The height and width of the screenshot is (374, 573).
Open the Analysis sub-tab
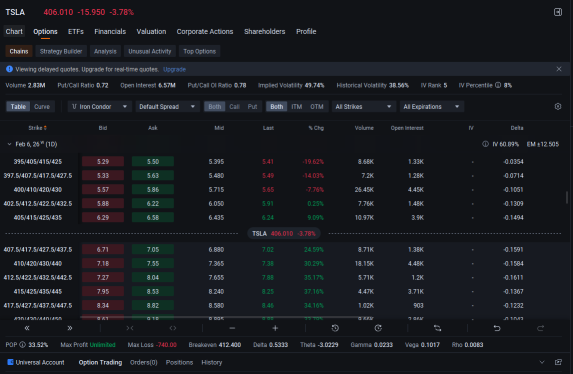[105, 51]
